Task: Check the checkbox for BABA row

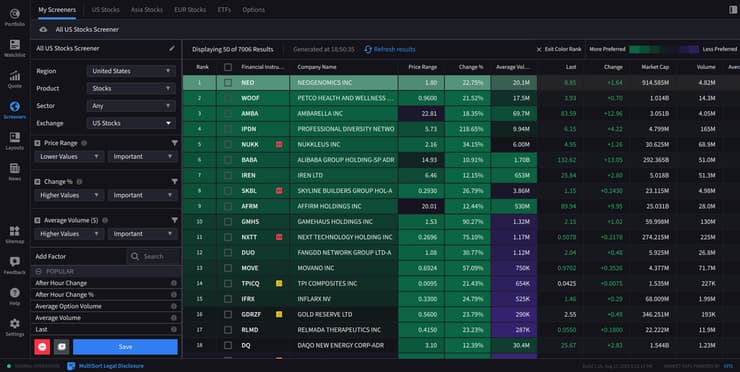Action: click(x=228, y=160)
